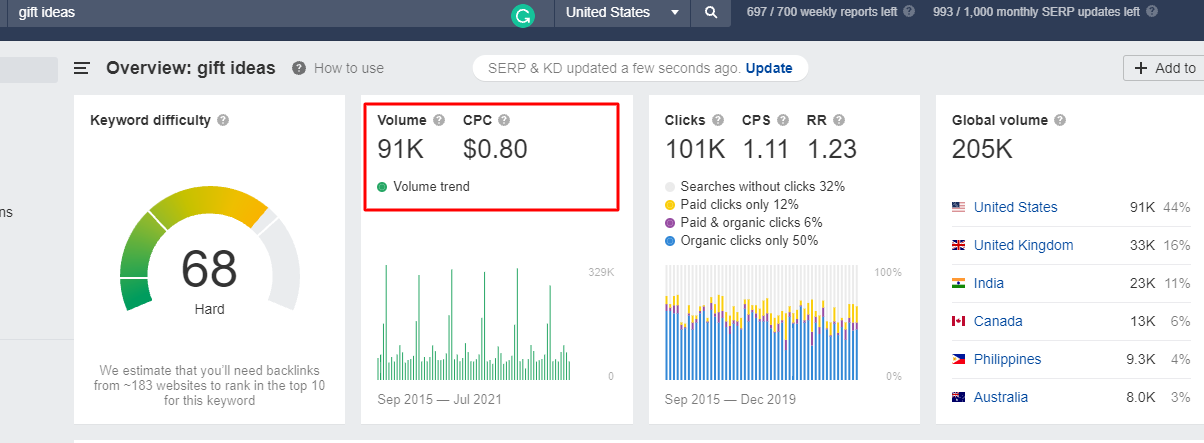Click the gift ideas search field

pyautogui.click(x=250, y=13)
